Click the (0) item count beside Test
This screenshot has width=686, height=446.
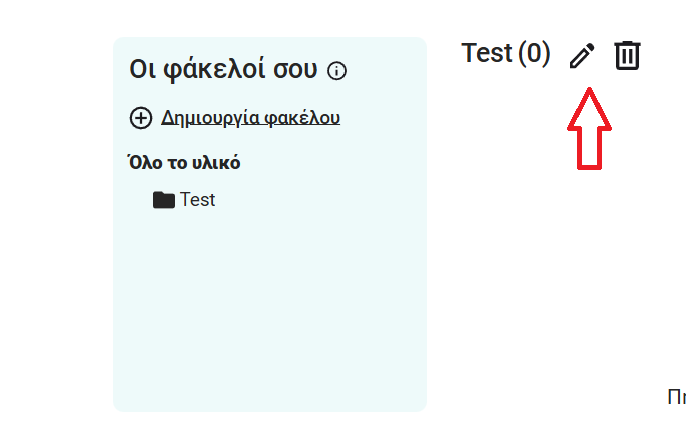(534, 53)
